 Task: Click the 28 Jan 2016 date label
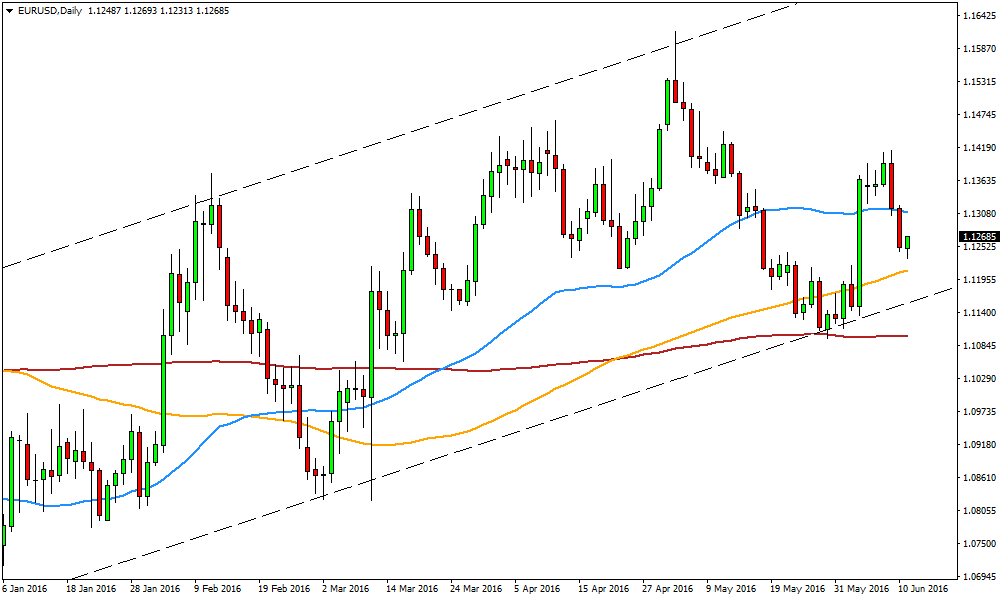coord(156,589)
